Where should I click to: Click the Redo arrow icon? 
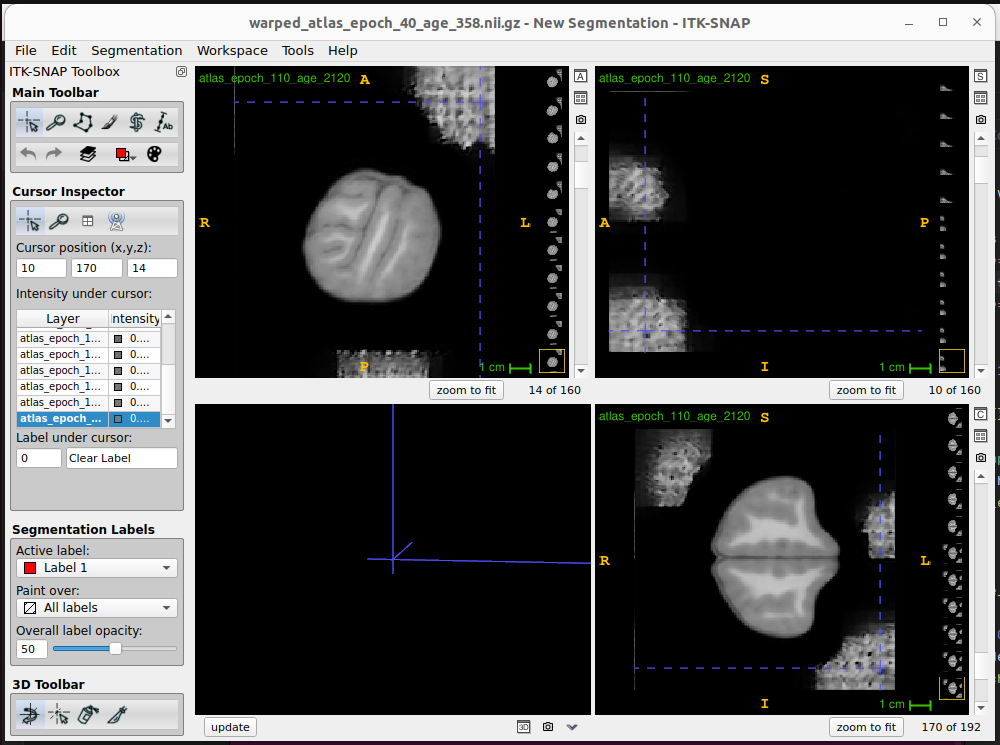point(54,154)
